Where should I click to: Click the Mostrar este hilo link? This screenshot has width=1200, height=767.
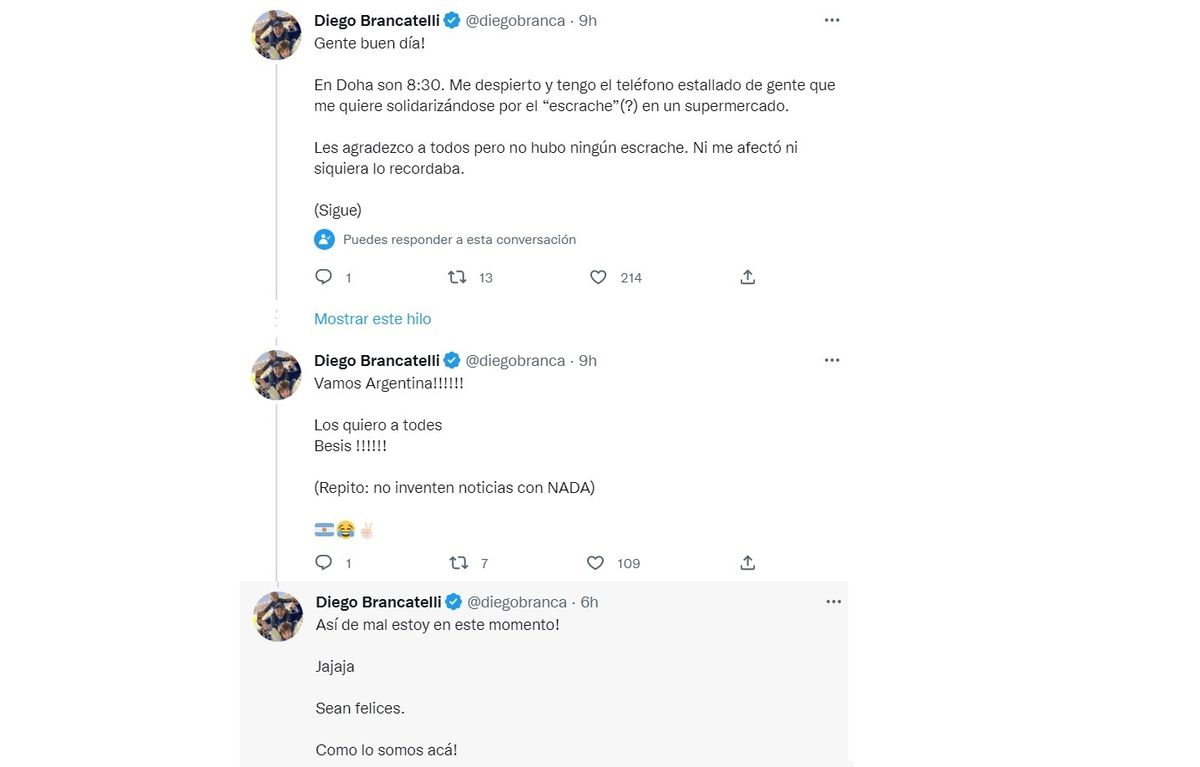point(372,319)
